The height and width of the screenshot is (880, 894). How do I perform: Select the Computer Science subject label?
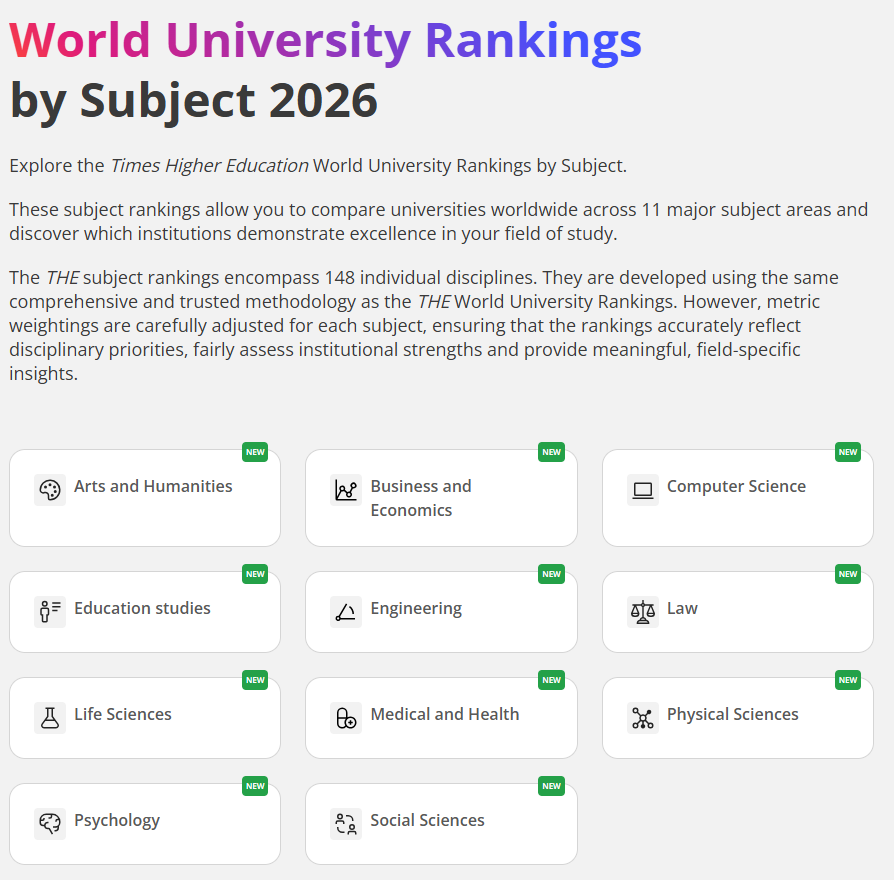[x=736, y=487]
